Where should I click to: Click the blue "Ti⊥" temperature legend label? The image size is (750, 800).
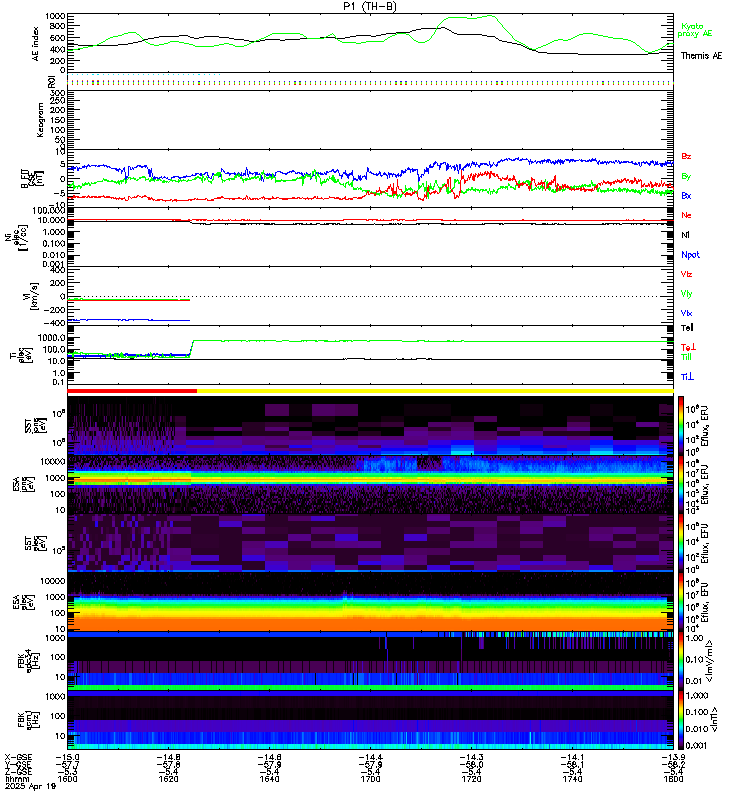click(x=687, y=377)
